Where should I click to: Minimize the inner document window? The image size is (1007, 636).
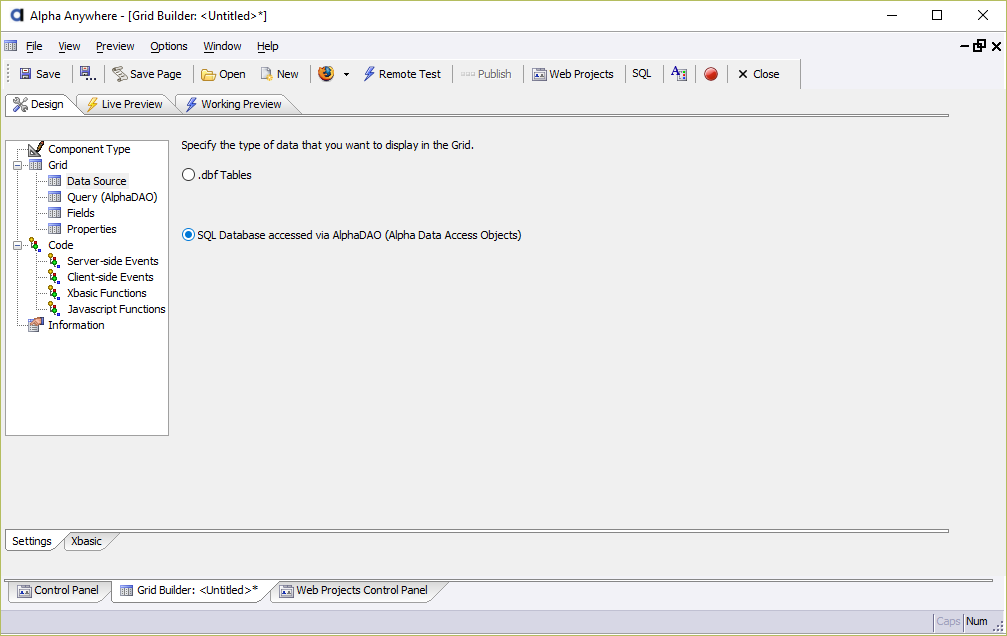tap(965, 46)
